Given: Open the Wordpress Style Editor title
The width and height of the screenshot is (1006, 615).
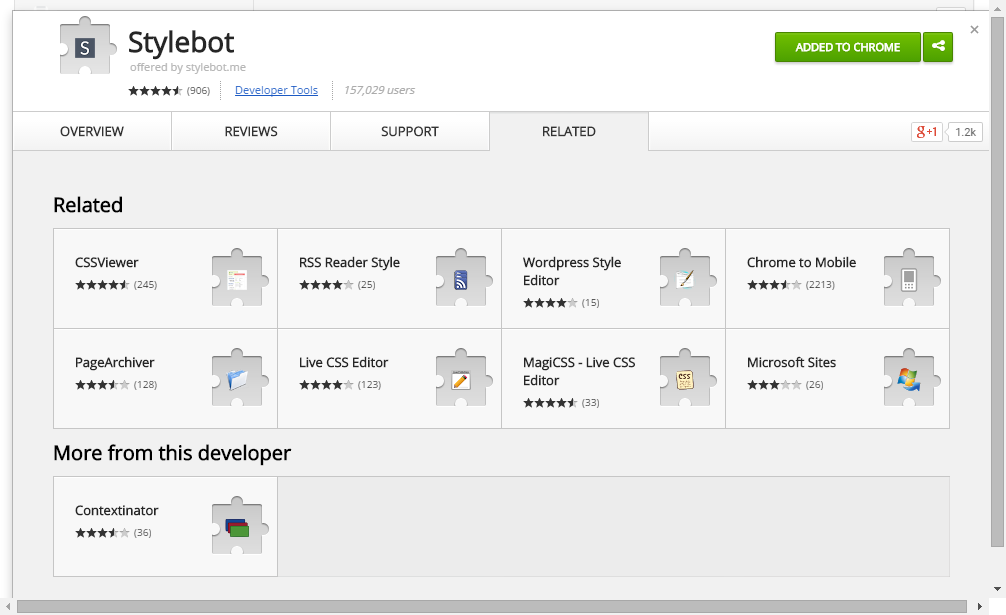Looking at the screenshot, I should (x=572, y=271).
